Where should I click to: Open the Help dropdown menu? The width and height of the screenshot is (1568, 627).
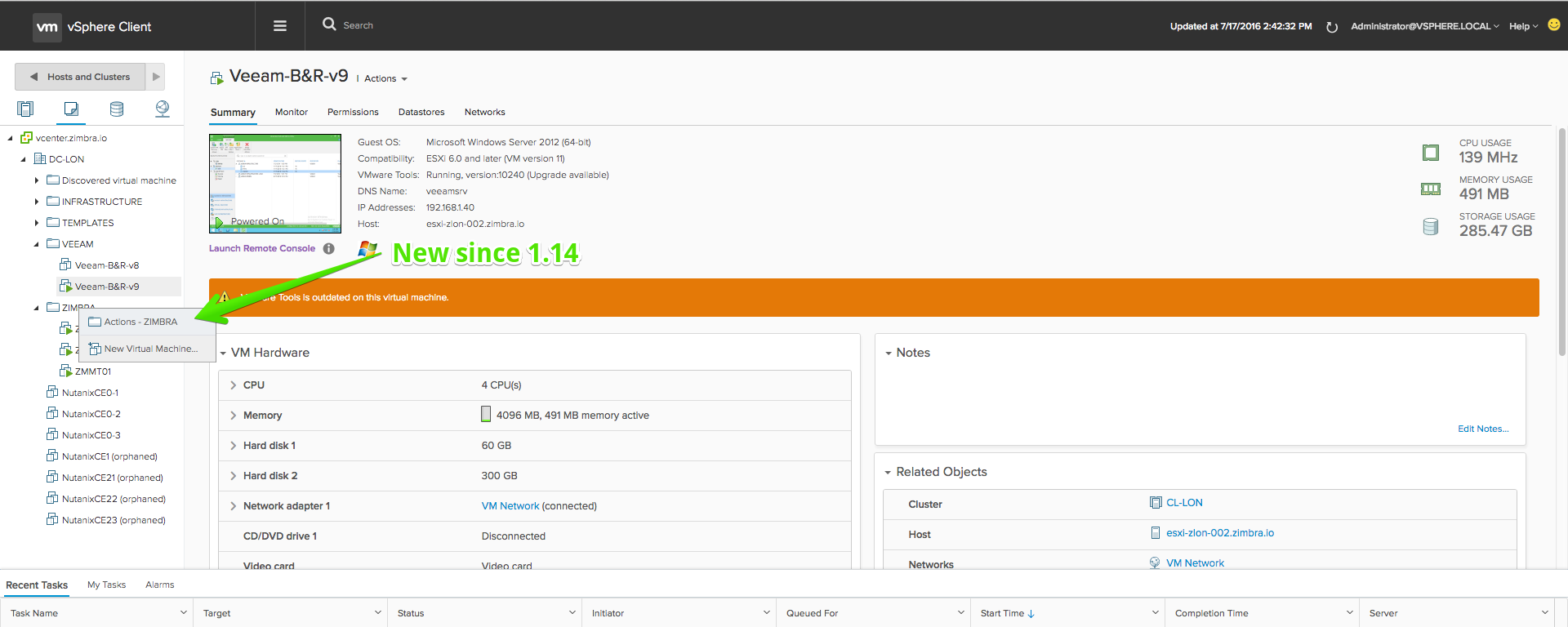click(1523, 26)
